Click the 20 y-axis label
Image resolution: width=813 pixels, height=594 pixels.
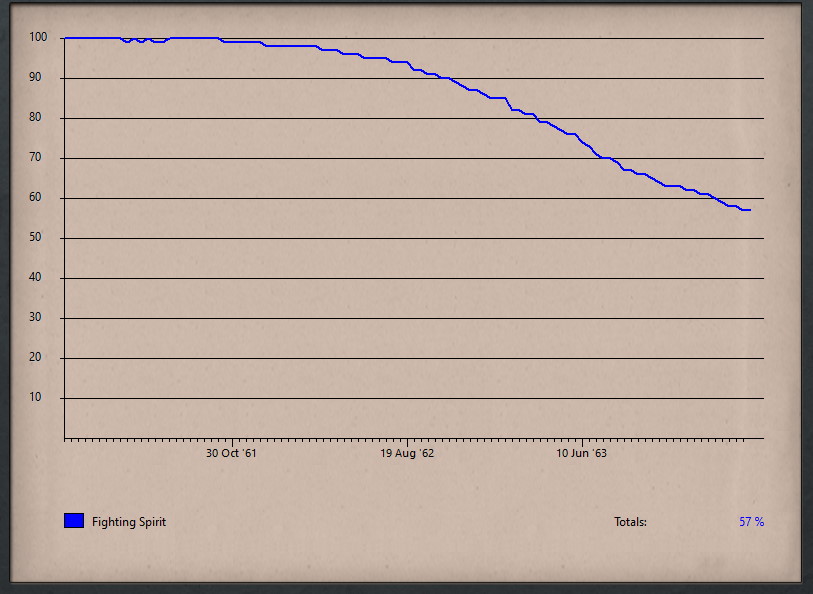[35, 357]
